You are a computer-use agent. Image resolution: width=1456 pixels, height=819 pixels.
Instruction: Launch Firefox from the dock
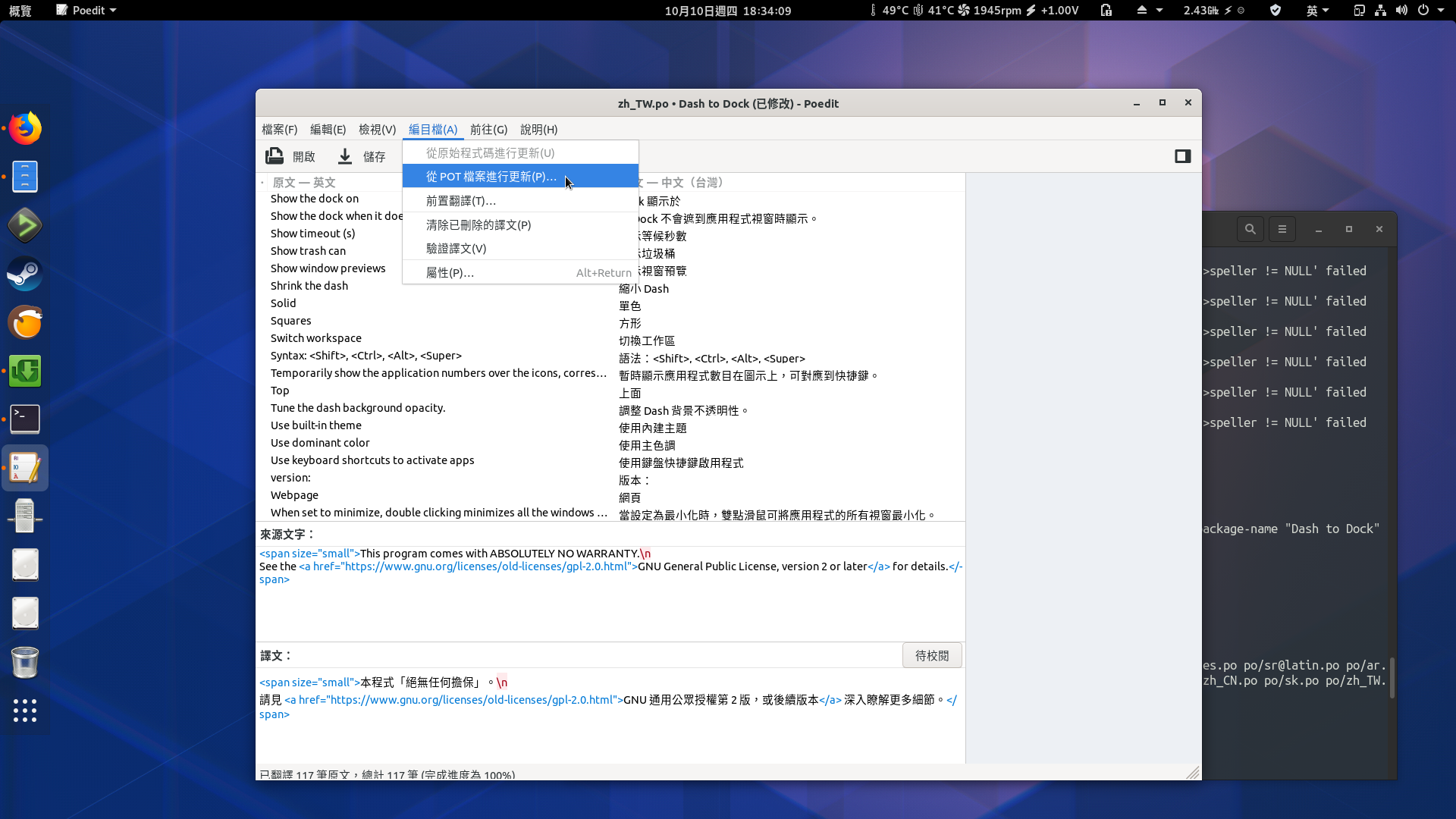pyautogui.click(x=25, y=128)
